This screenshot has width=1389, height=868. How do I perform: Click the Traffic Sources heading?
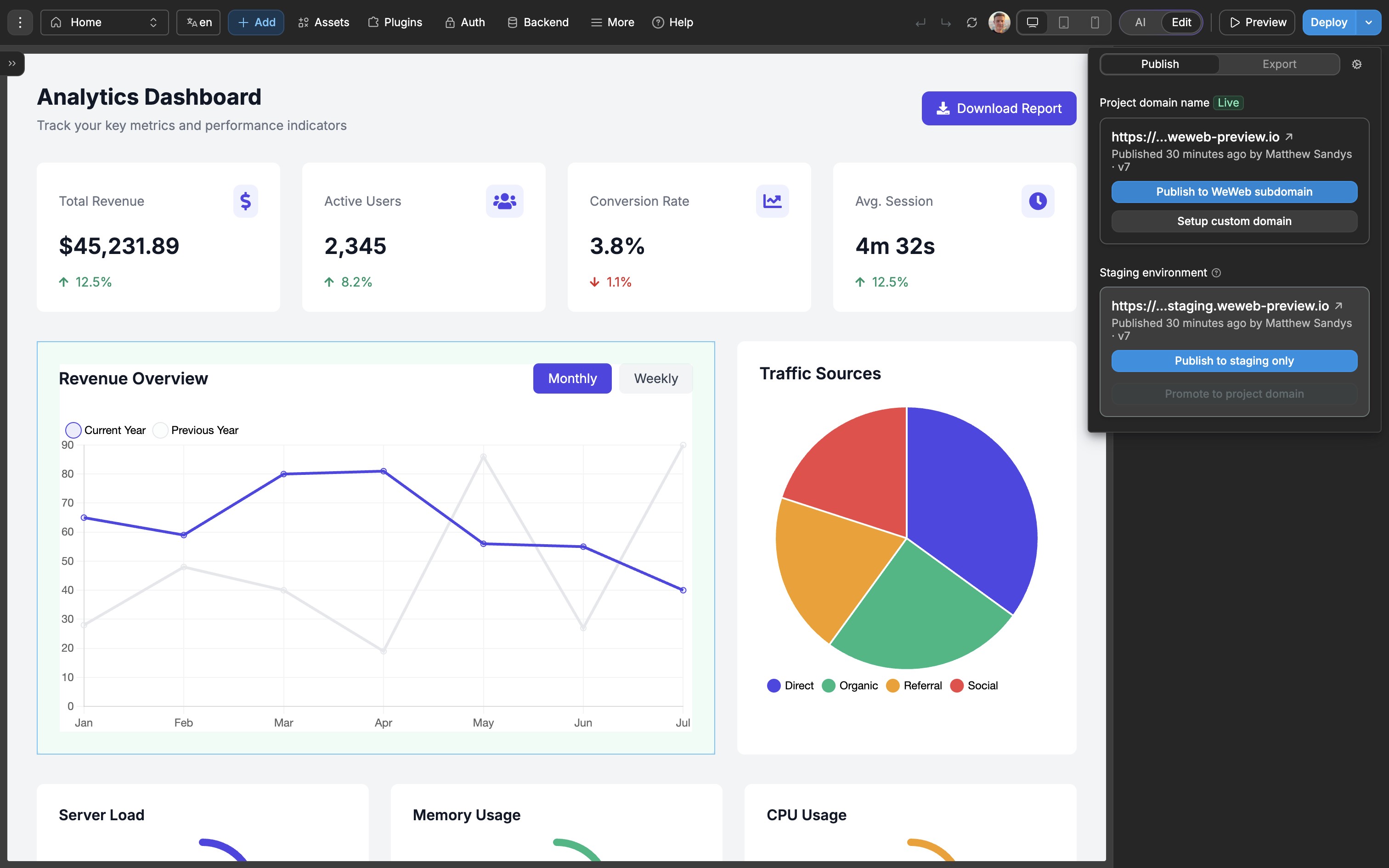pyautogui.click(x=820, y=374)
